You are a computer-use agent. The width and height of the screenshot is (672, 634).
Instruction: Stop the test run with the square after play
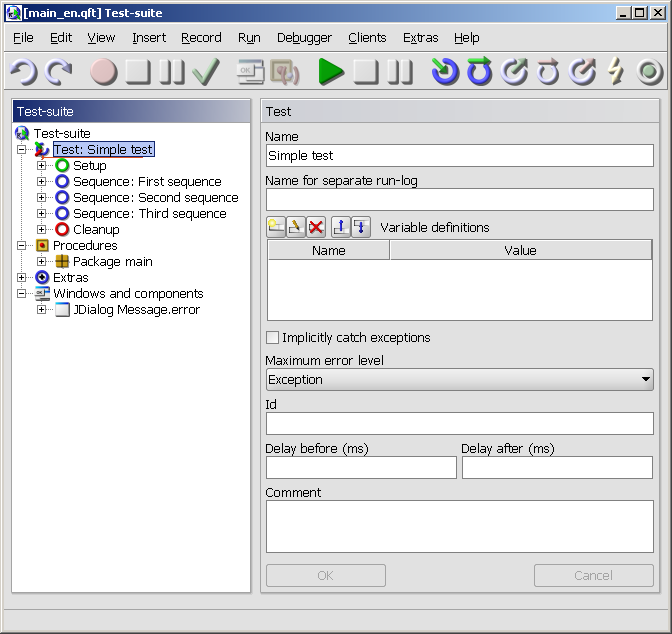tap(366, 71)
